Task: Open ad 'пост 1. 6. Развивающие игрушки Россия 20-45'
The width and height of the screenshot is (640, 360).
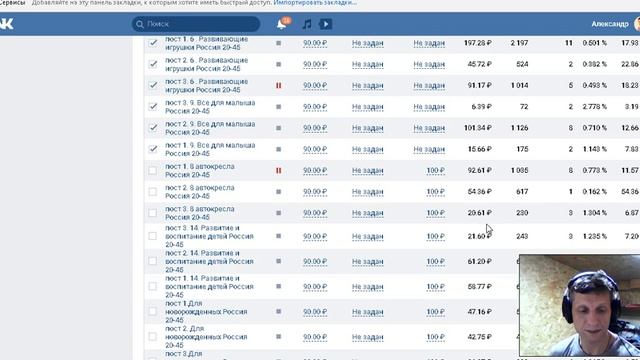Action: coord(207,43)
